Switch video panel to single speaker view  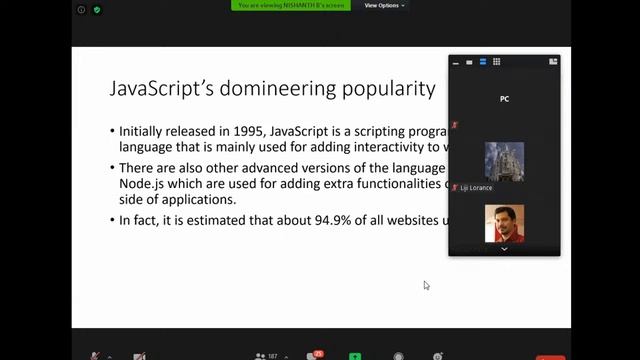click(469, 62)
